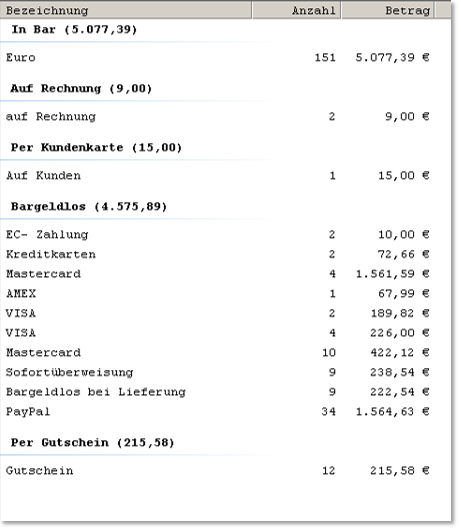461x530 pixels.
Task: Select the Mastercard row with 1.561,59 €
Action: tap(225, 274)
